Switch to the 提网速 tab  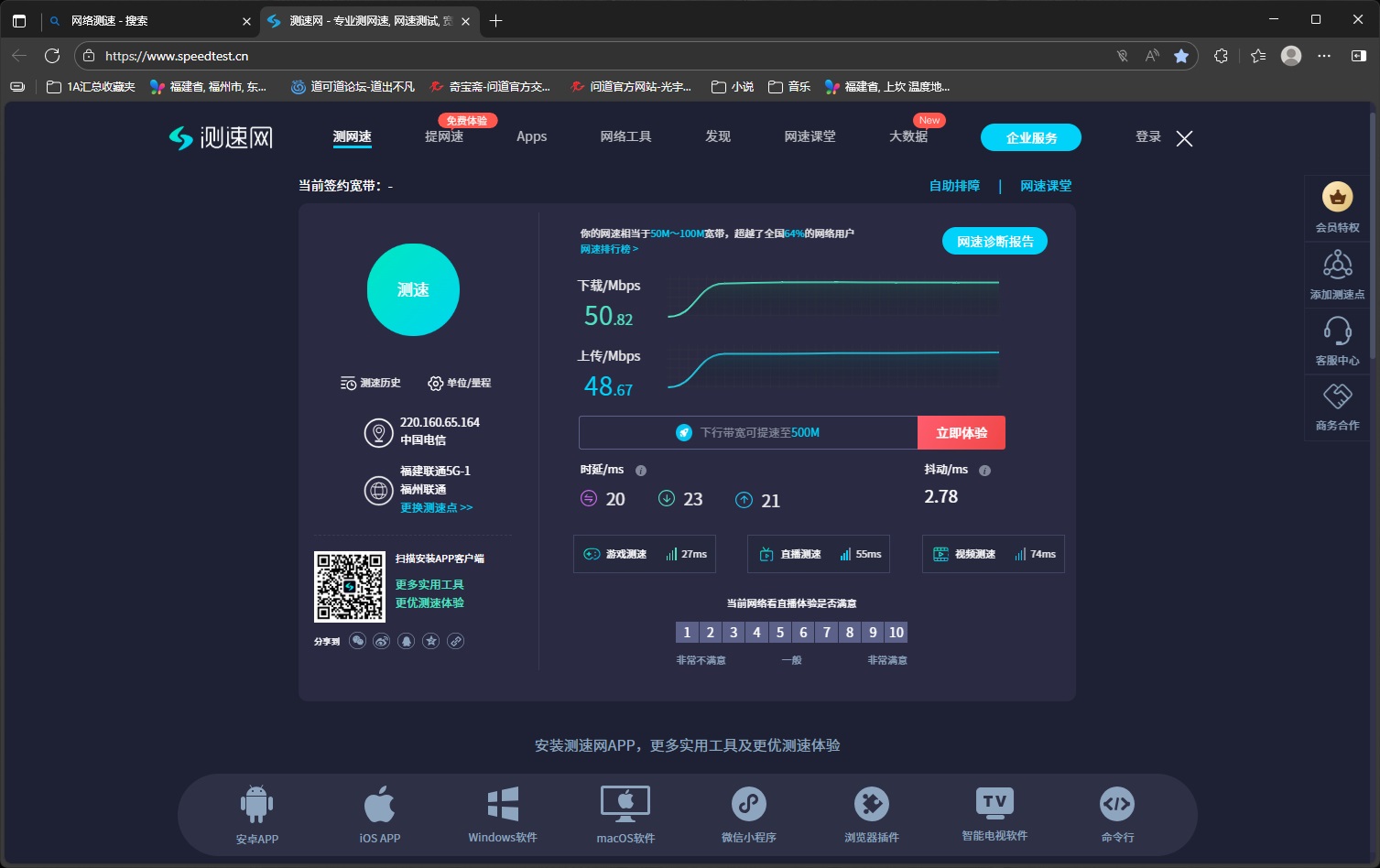click(x=444, y=136)
